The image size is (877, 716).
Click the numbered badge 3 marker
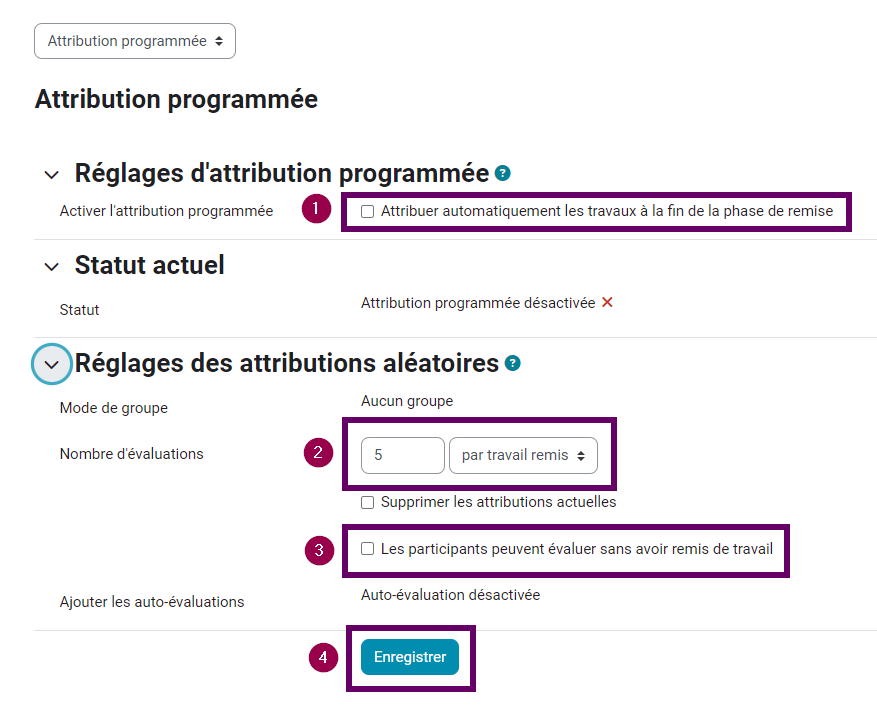pos(319,550)
